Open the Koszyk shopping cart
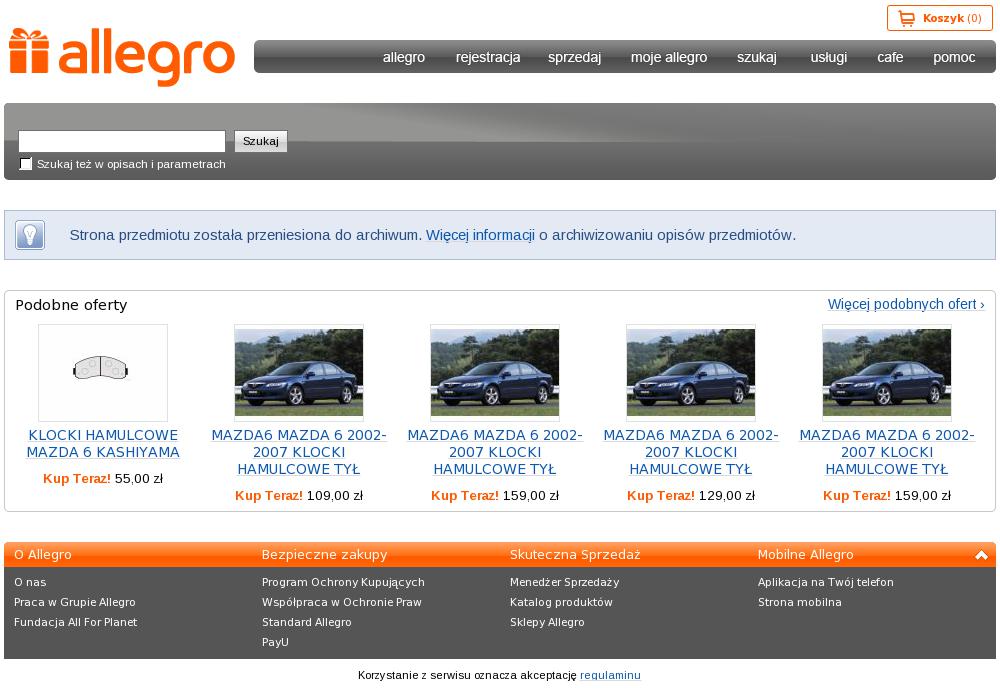The image size is (1000, 695). click(939, 18)
